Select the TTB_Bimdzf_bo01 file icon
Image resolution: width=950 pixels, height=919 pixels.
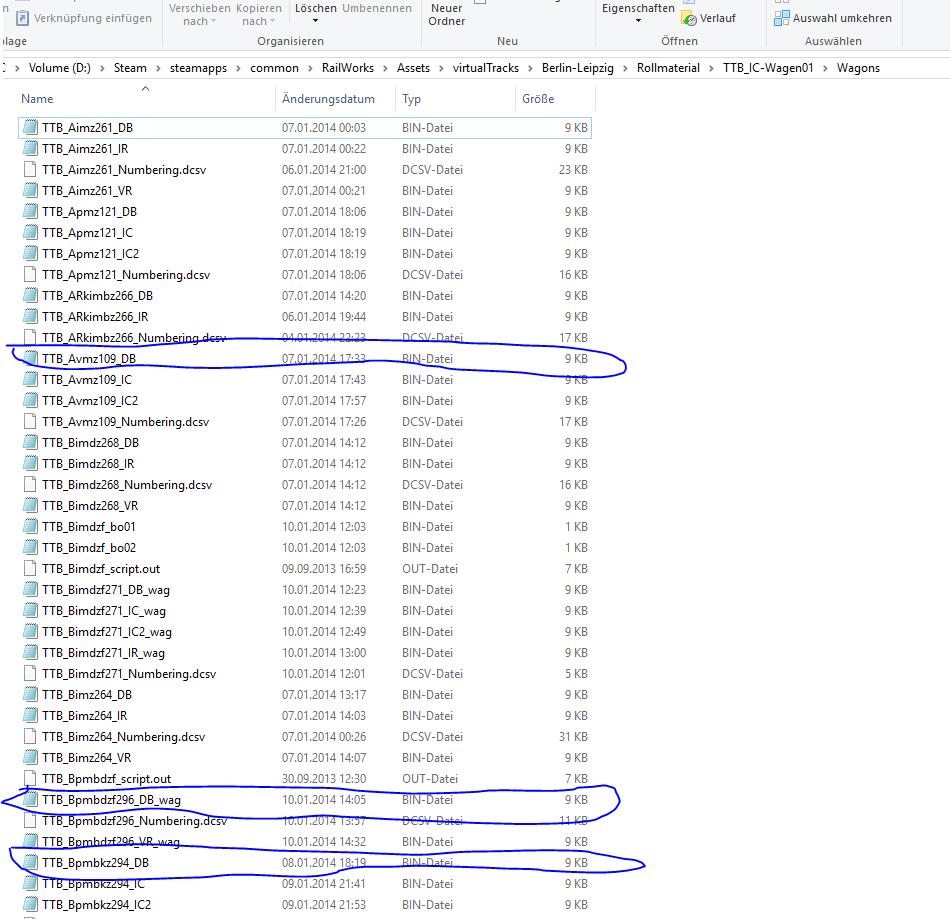(x=30, y=527)
